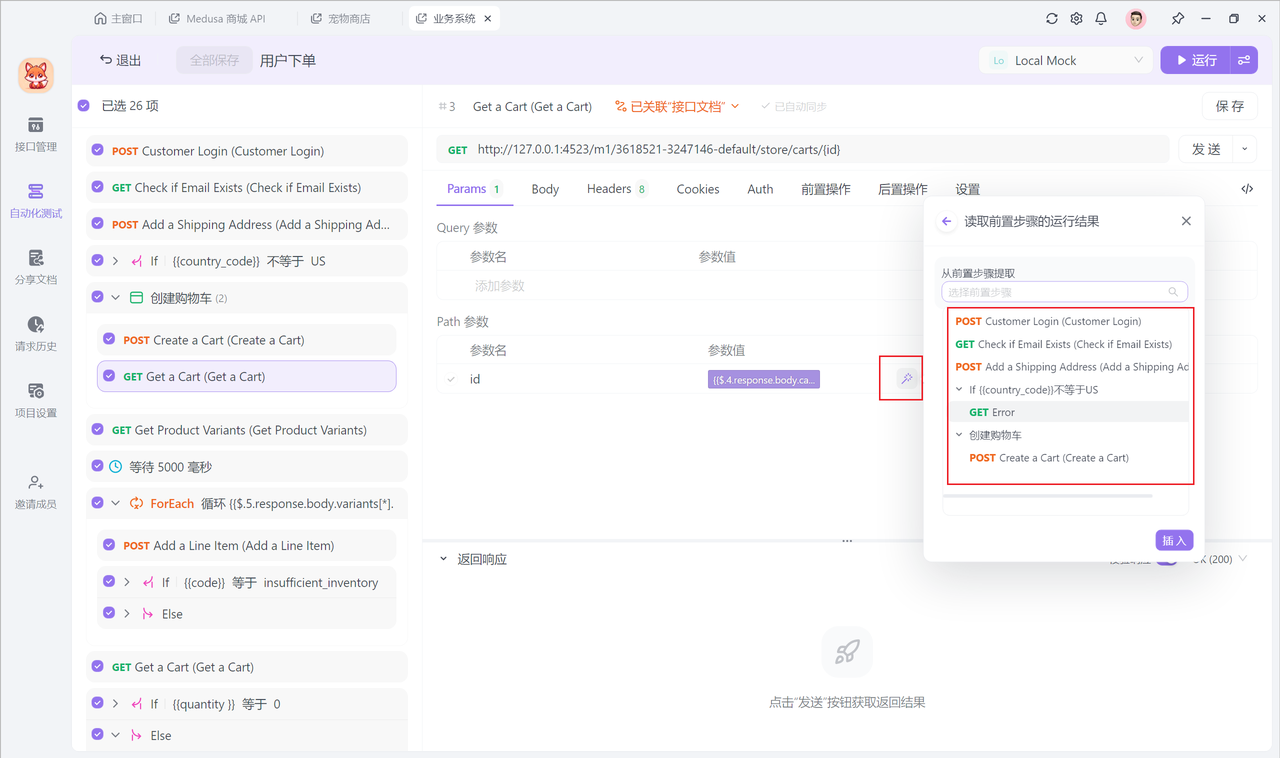Click the search icon in the 选择前置步骤 field
The image size is (1280, 758).
[x=1173, y=292]
